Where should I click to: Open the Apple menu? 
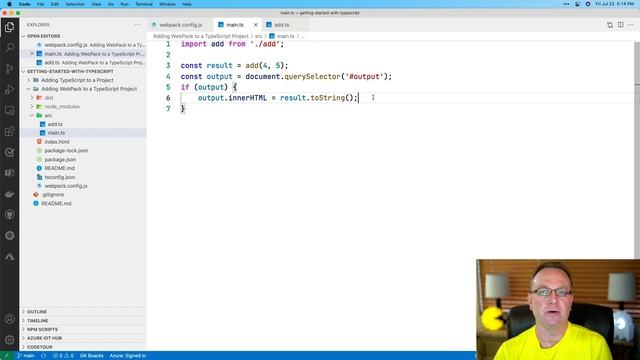tap(9, 4)
